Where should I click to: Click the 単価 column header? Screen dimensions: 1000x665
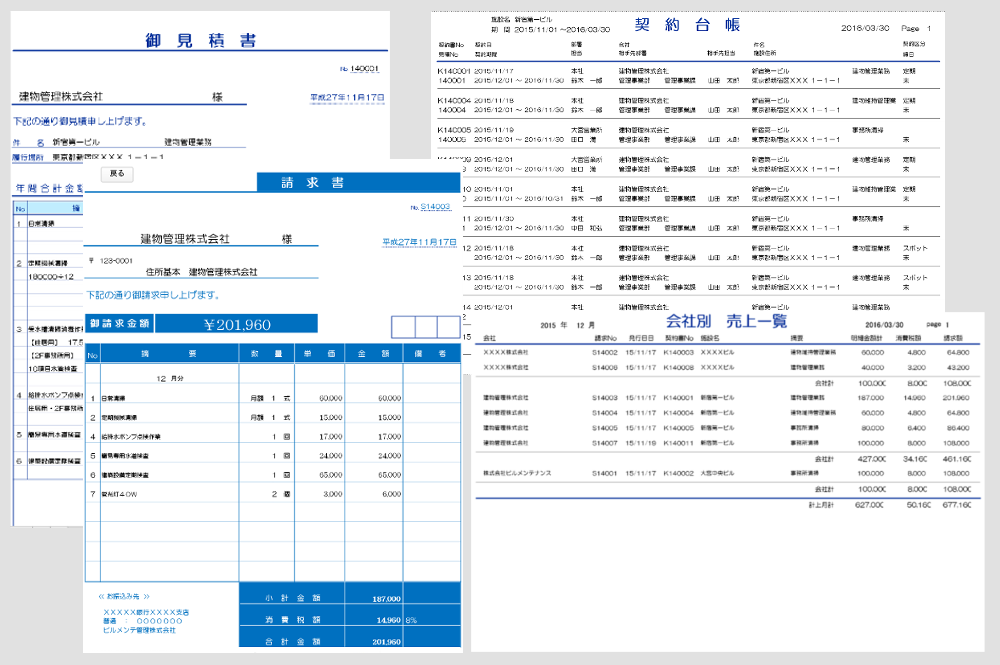click(x=320, y=353)
